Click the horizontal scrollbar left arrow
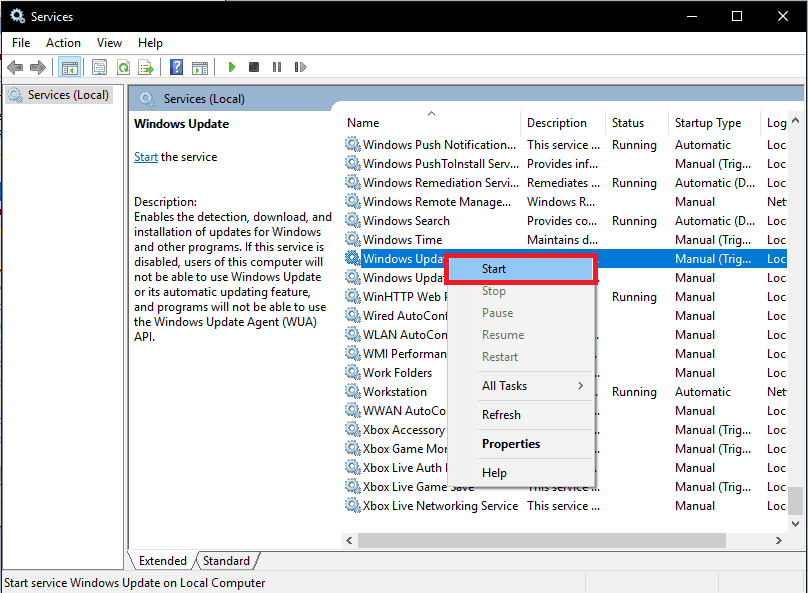 click(349, 540)
